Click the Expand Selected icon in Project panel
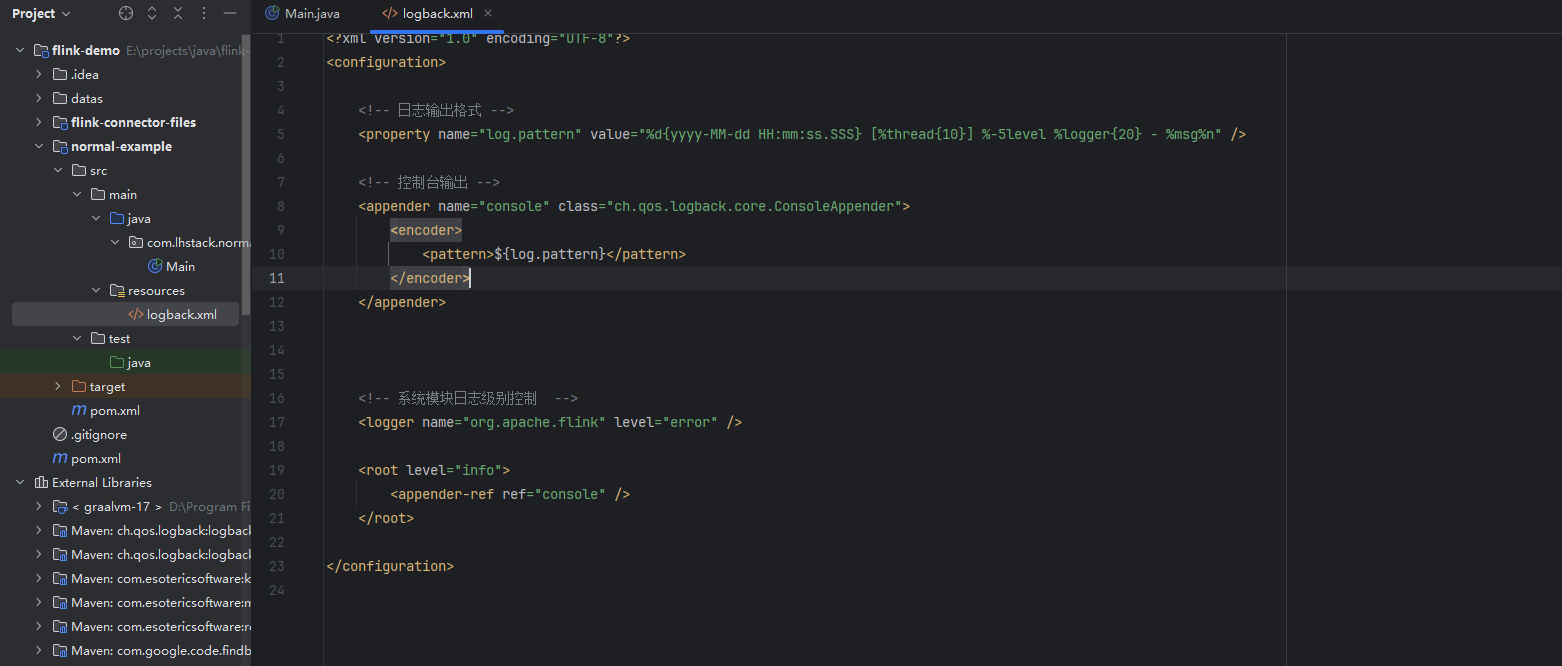Image resolution: width=1562 pixels, height=666 pixels. tap(152, 14)
